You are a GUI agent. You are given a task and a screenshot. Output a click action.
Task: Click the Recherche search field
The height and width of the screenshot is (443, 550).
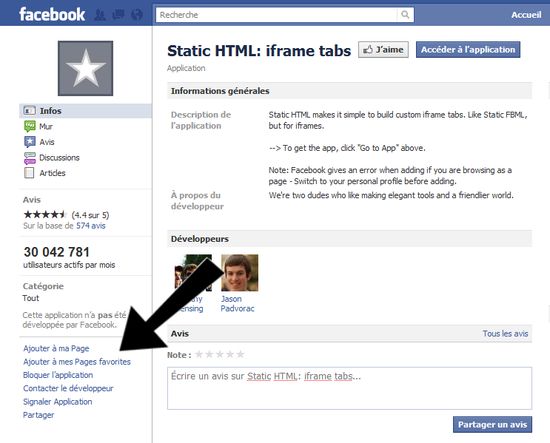(x=276, y=15)
